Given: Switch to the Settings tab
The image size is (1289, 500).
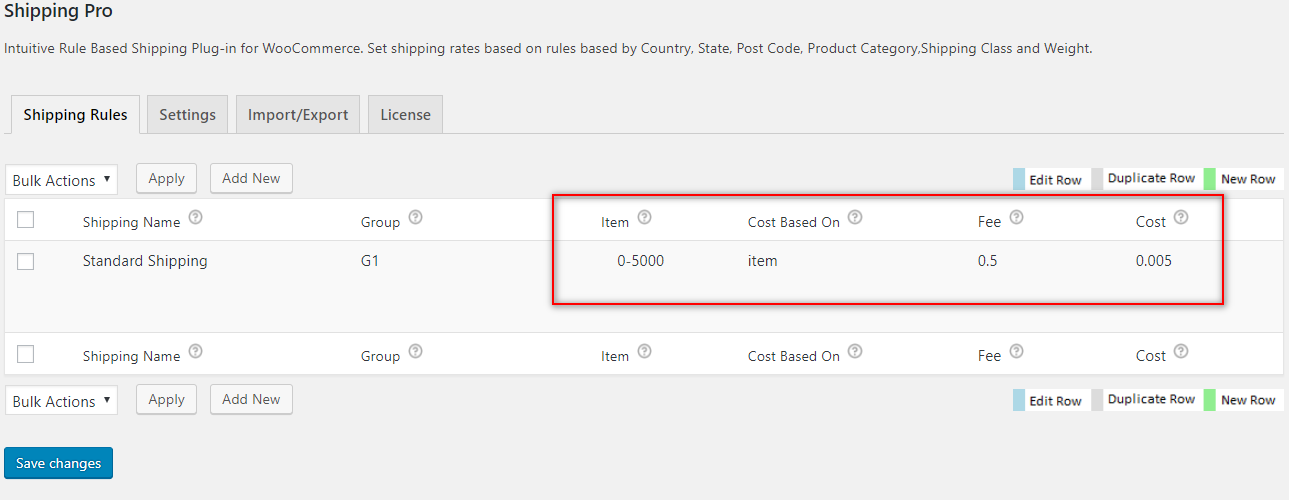Looking at the screenshot, I should 187,114.
